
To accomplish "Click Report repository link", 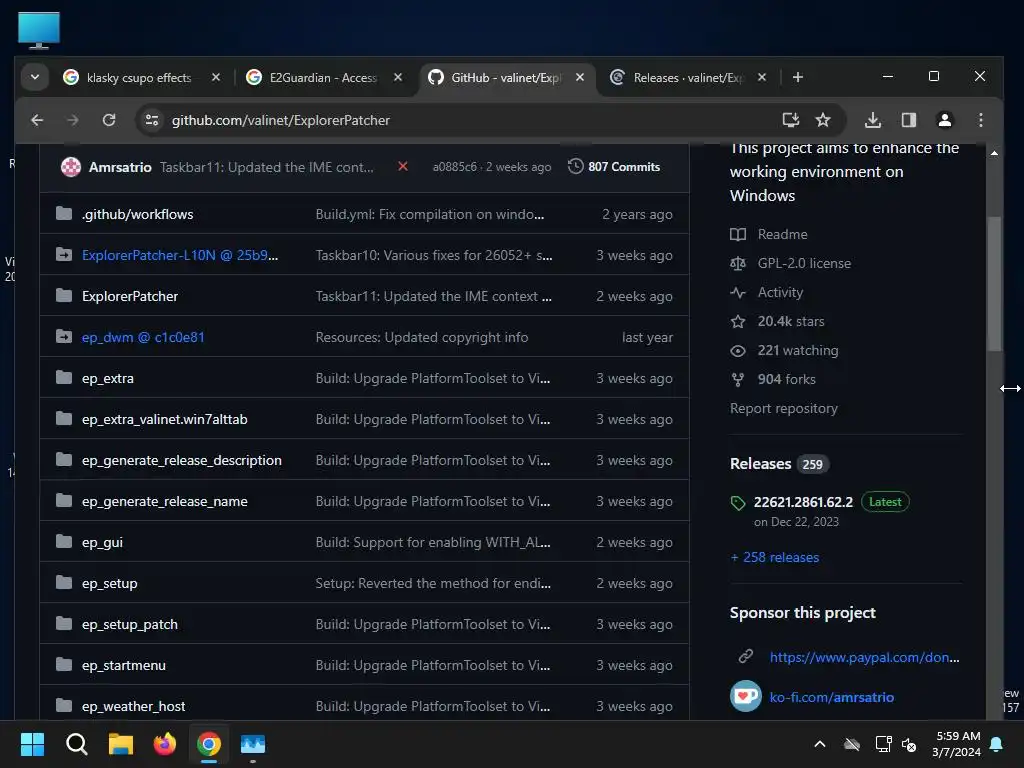I will [784, 409].
